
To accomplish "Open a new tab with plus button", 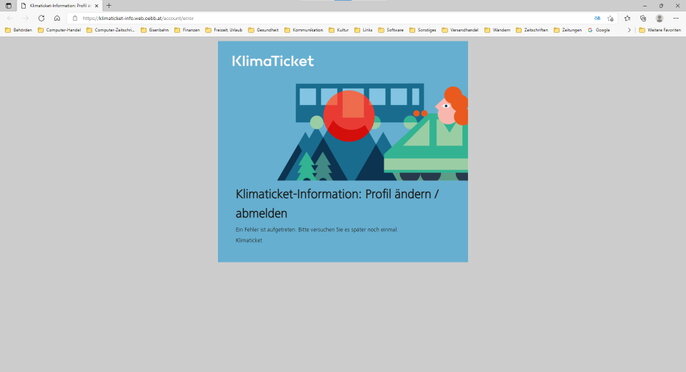I will pos(108,6).
